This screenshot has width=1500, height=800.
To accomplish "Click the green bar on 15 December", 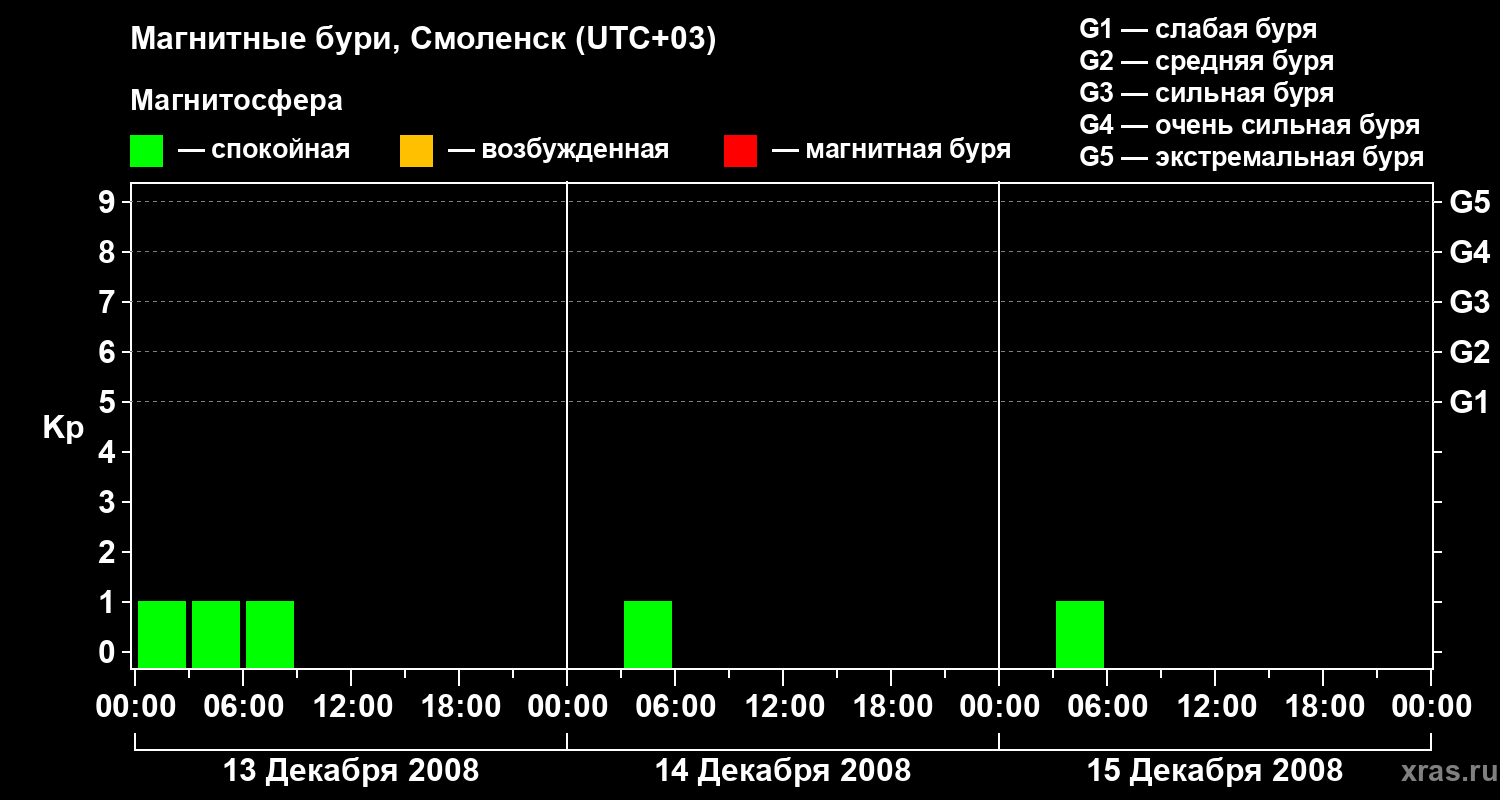I will pyautogui.click(x=1080, y=634).
